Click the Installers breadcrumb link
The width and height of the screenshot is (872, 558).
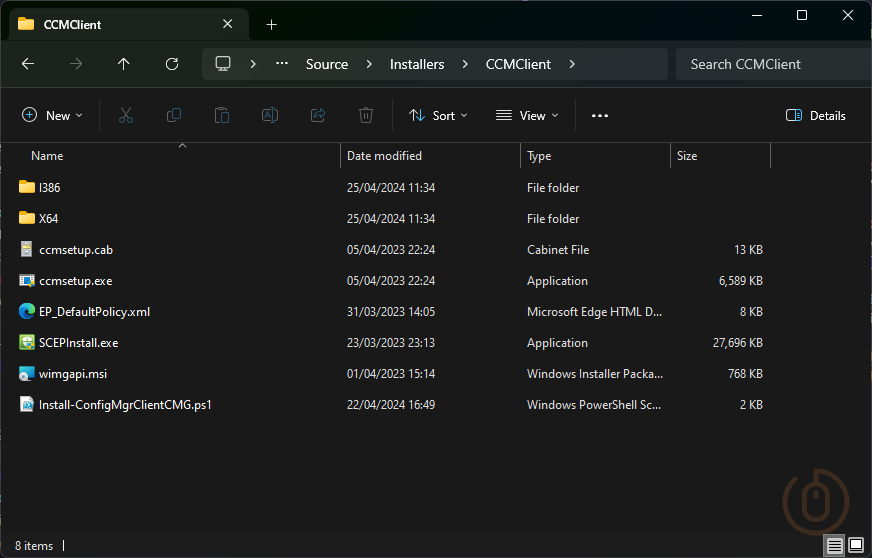417,64
